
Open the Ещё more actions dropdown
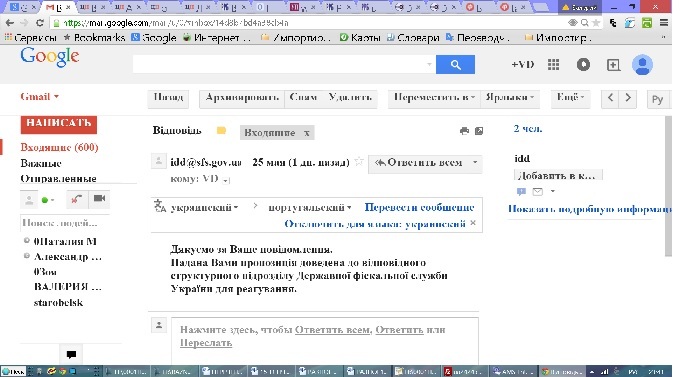coord(571,97)
